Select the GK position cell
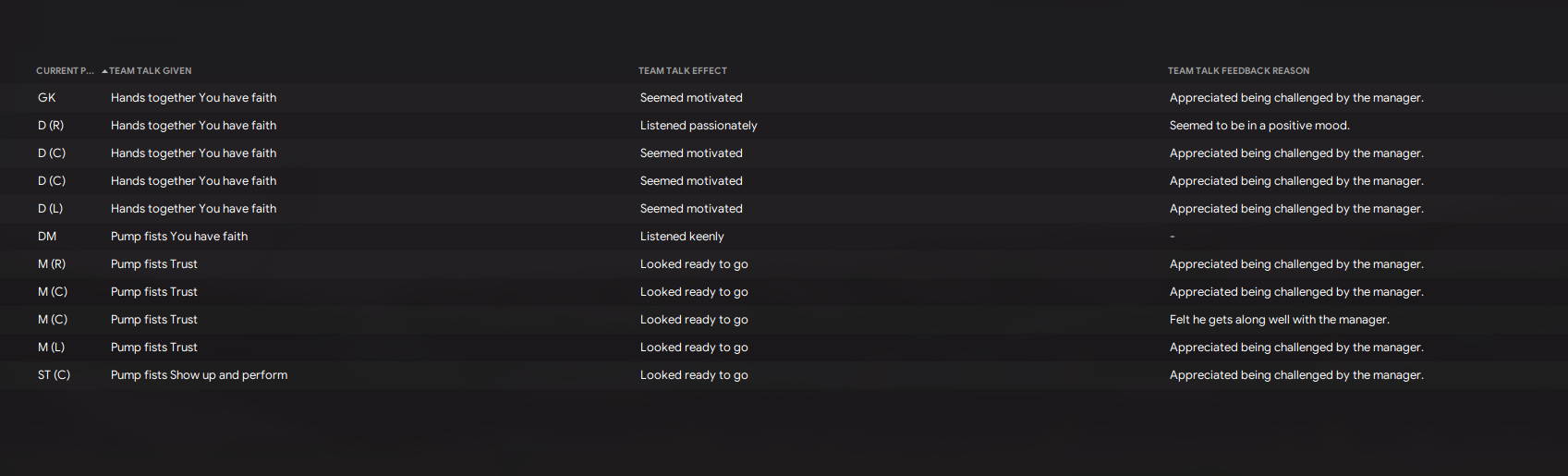This screenshot has width=1568, height=476. [47, 98]
